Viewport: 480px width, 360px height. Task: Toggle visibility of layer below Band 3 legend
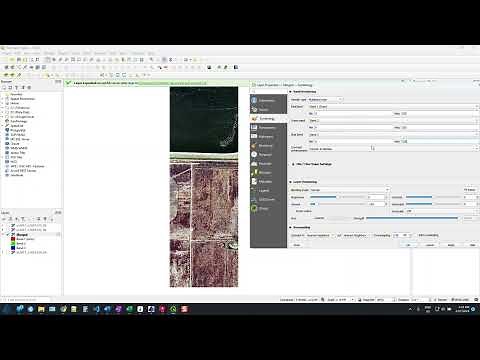[9, 253]
